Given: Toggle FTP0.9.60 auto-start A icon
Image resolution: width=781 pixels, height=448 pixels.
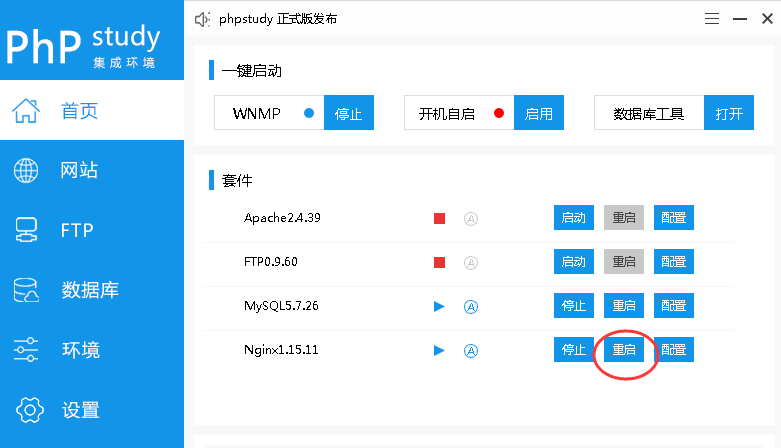Looking at the screenshot, I should (471, 263).
